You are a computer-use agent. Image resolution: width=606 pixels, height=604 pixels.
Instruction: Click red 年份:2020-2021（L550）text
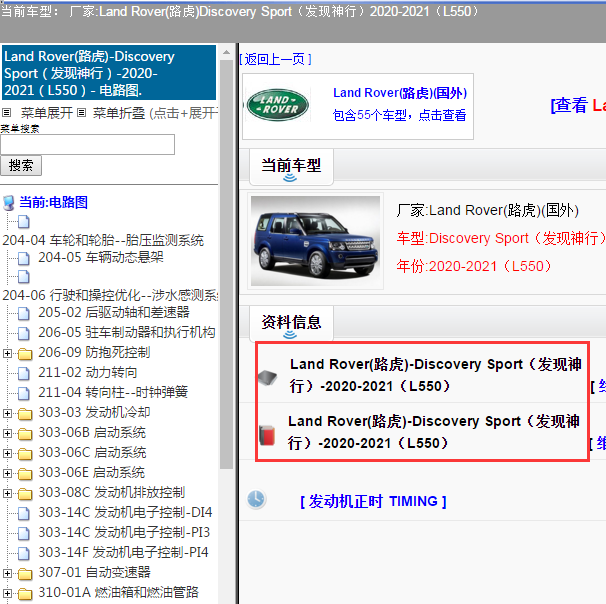[474, 266]
